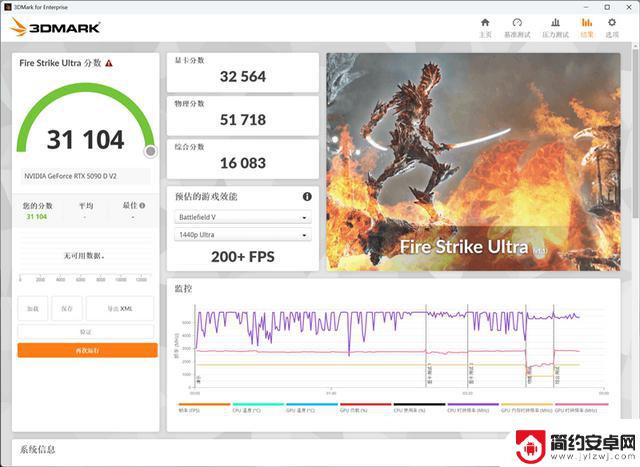The image size is (640, 467).
Task: Click the 平均 average score column
Action: [86, 210]
